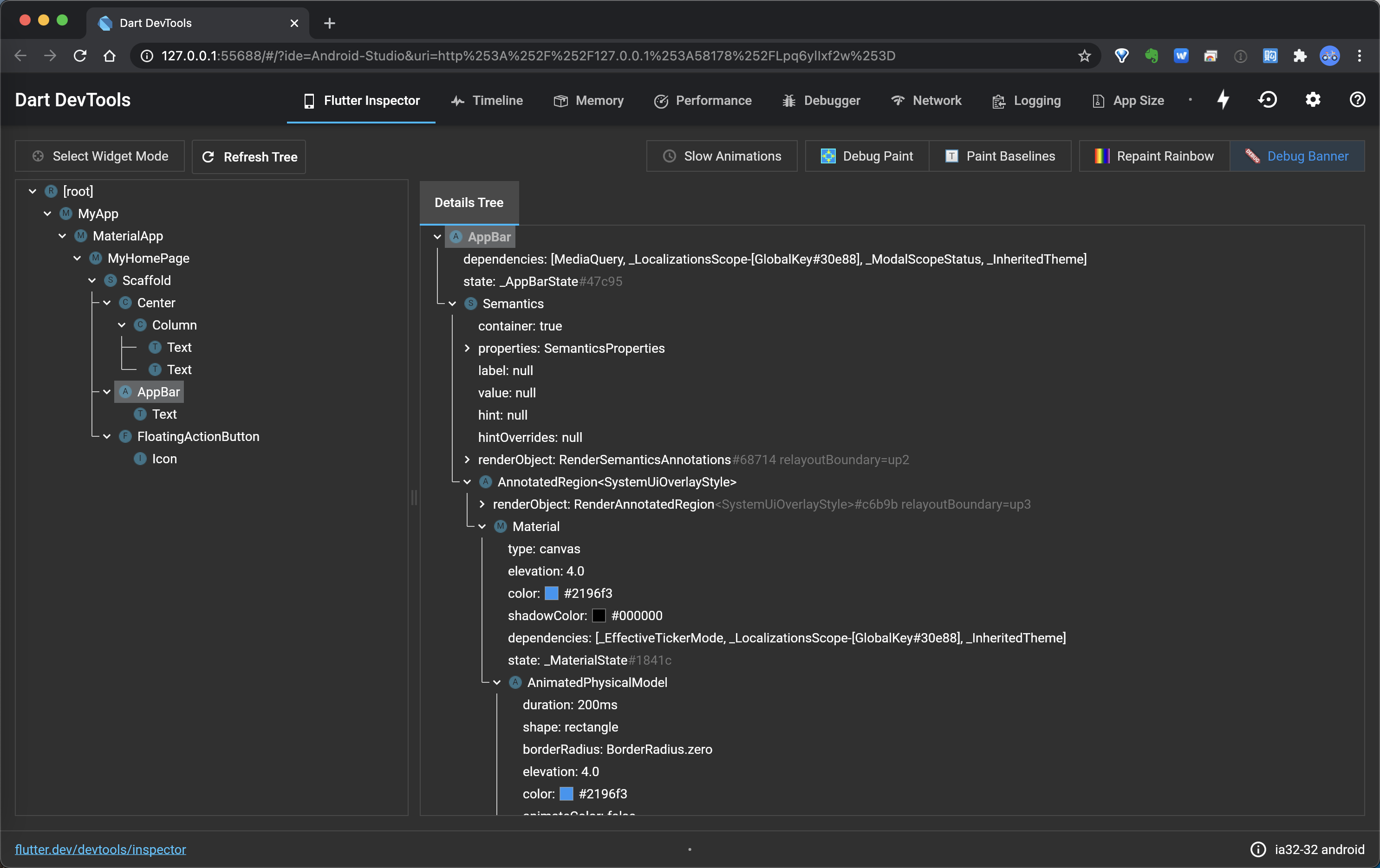1380x868 pixels.
Task: Click the state: _AppBarState row
Action: pos(543,281)
